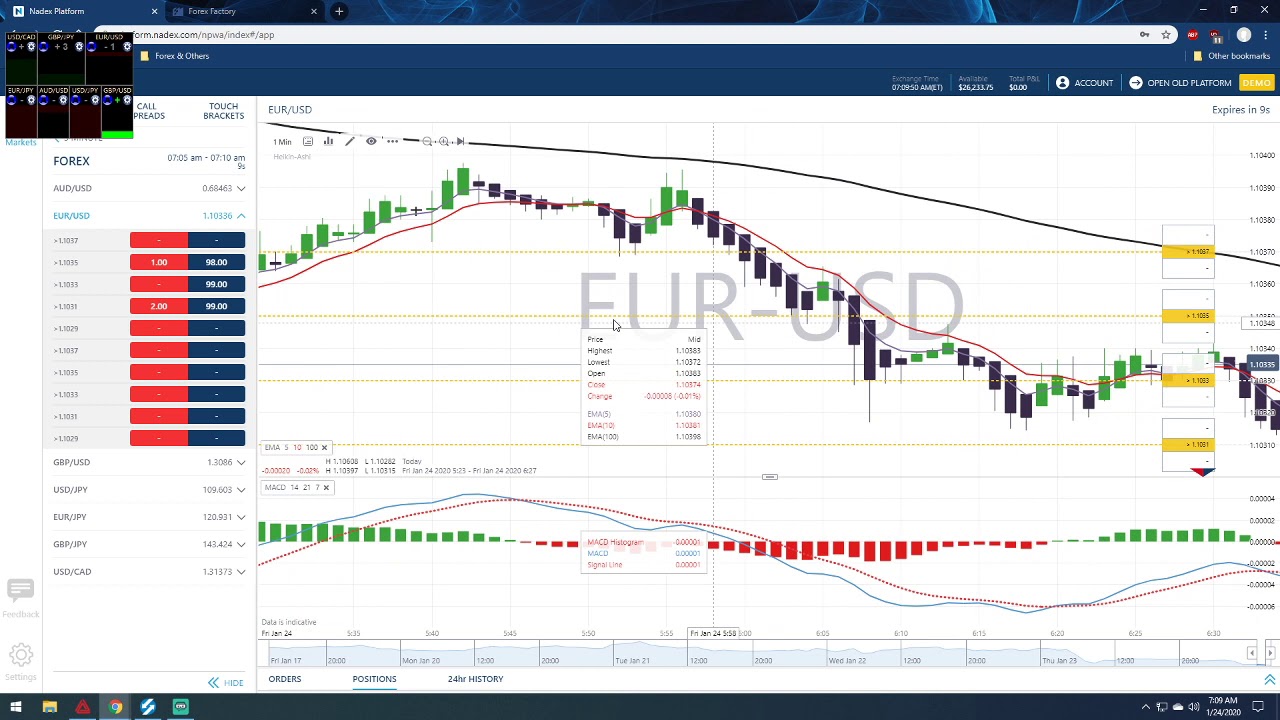Open the 24hr History tab
Viewport: 1280px width, 720px height.
click(475, 679)
